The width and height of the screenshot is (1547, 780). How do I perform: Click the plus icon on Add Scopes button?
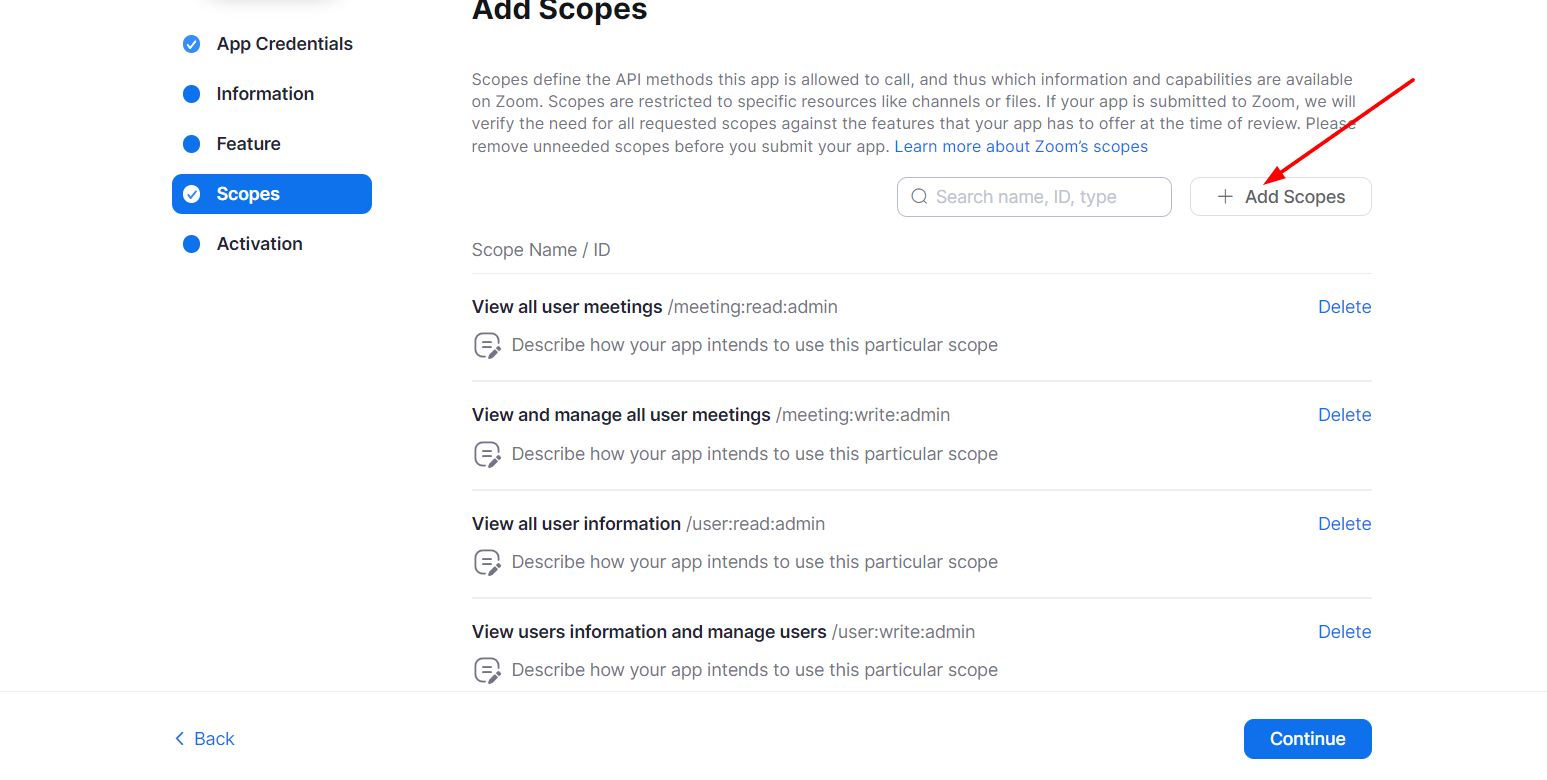[x=1225, y=196]
